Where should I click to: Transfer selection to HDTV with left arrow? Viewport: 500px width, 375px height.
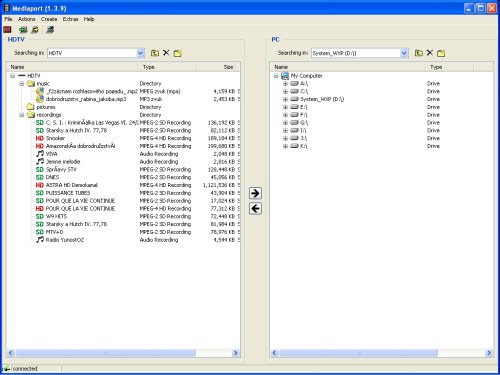point(255,209)
